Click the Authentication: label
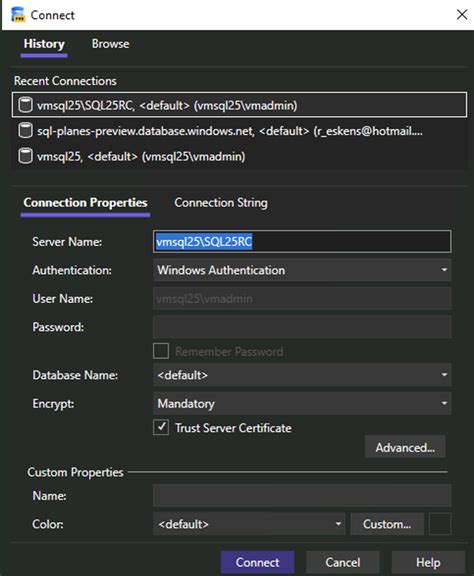Image resolution: width=474 pixels, height=576 pixels. (x=72, y=270)
